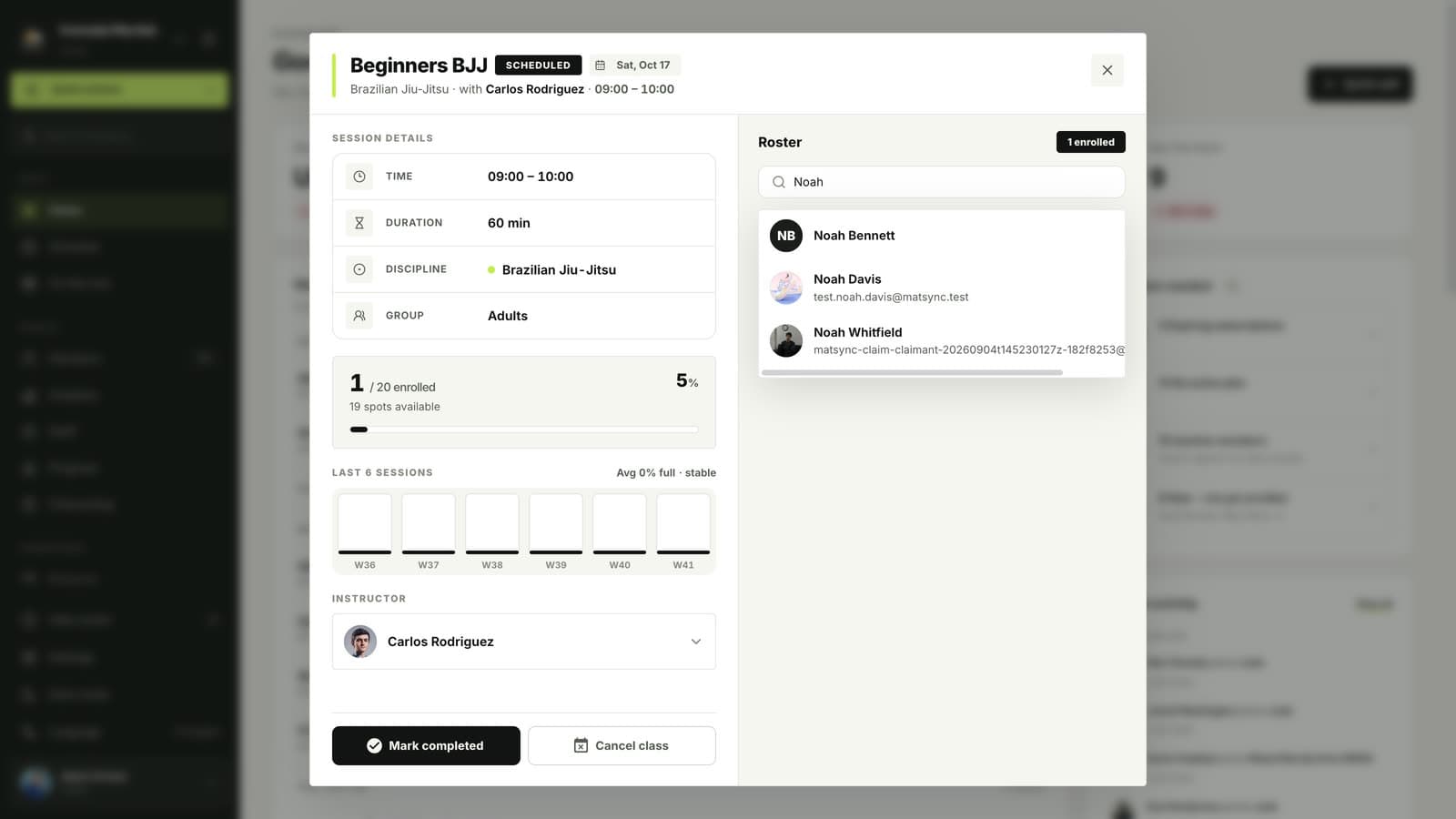1456x819 pixels.
Task: Click the 19 spots available text
Action: pyautogui.click(x=395, y=407)
